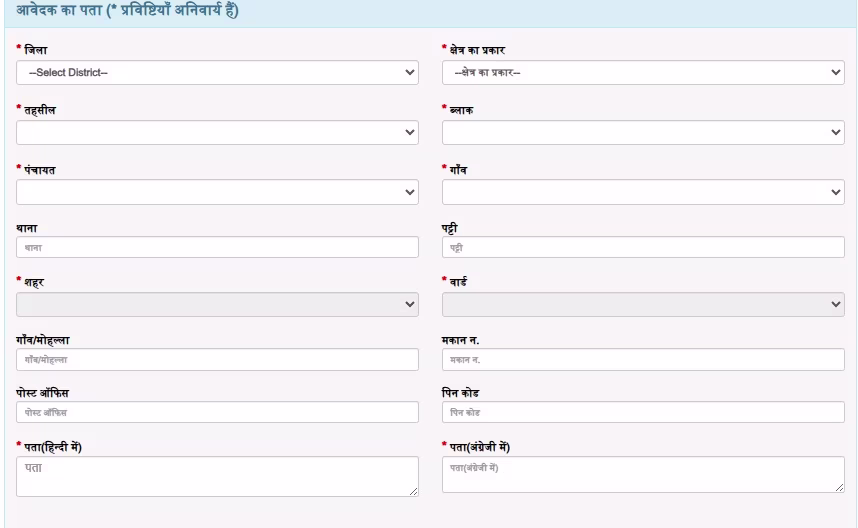The width and height of the screenshot is (858, 528).
Task: Click the पट्टी text field
Action: click(x=643, y=247)
